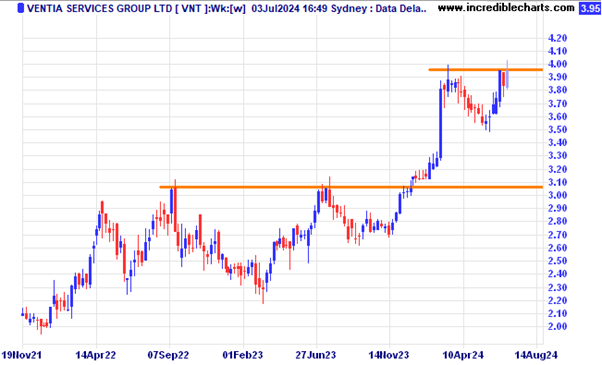The width and height of the screenshot is (602, 365).
Task: Click the blue security marker icon before VENTIA
Action: (21, 8)
